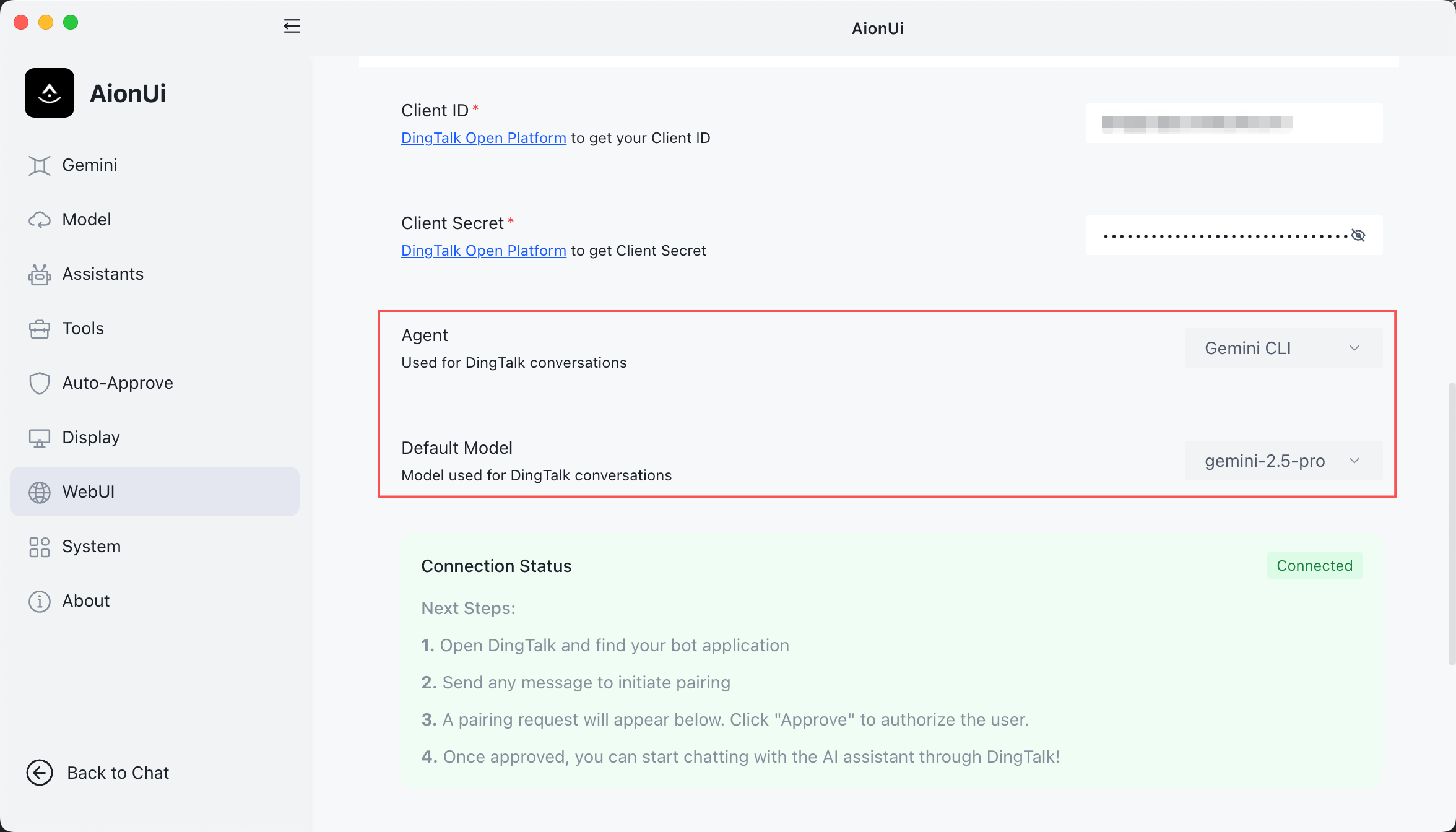1456x832 pixels.
Task: Focus the Client ID input field
Action: tap(1234, 123)
